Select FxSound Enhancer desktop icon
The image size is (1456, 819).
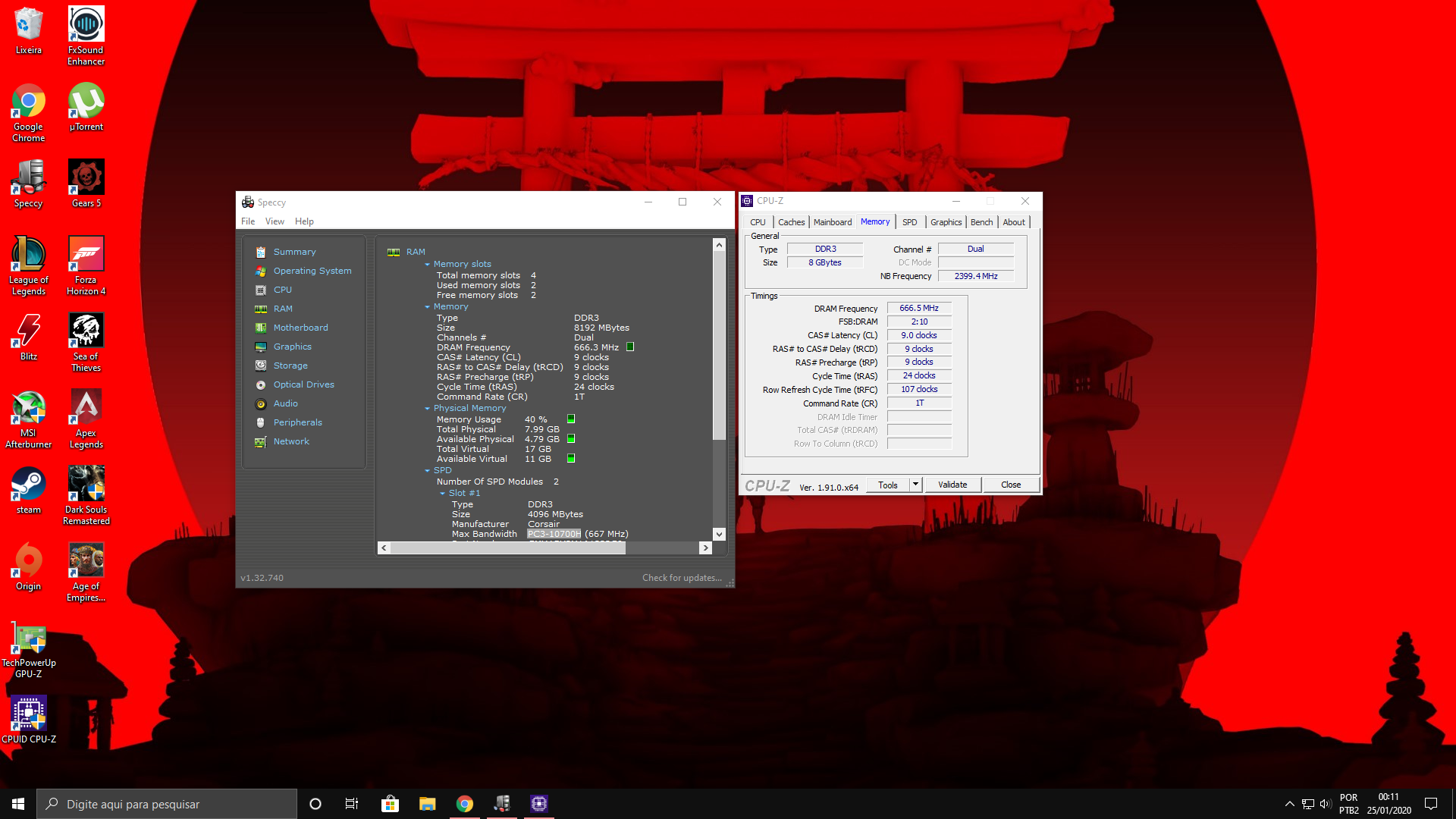(86, 36)
